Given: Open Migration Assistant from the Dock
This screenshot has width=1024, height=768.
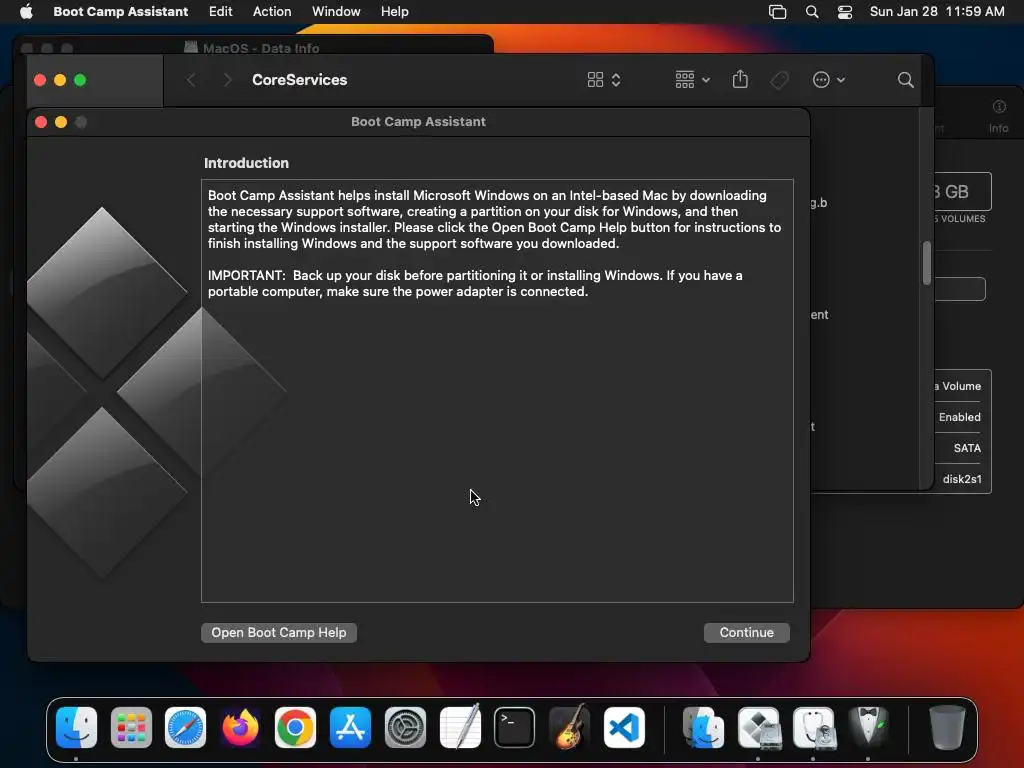Looking at the screenshot, I should coord(703,727).
